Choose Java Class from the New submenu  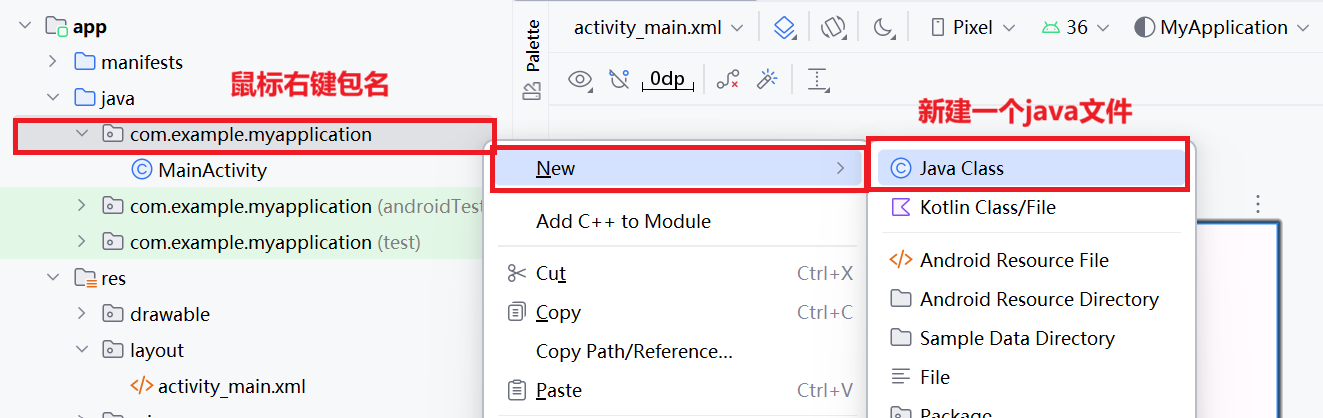[961, 169]
